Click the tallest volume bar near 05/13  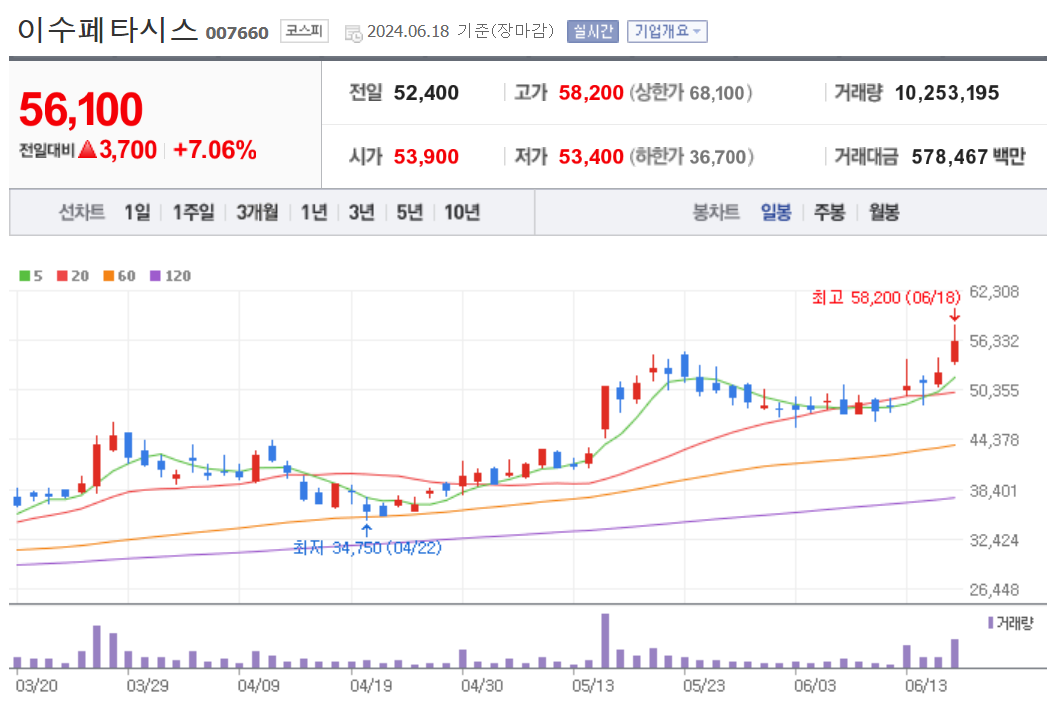605,641
